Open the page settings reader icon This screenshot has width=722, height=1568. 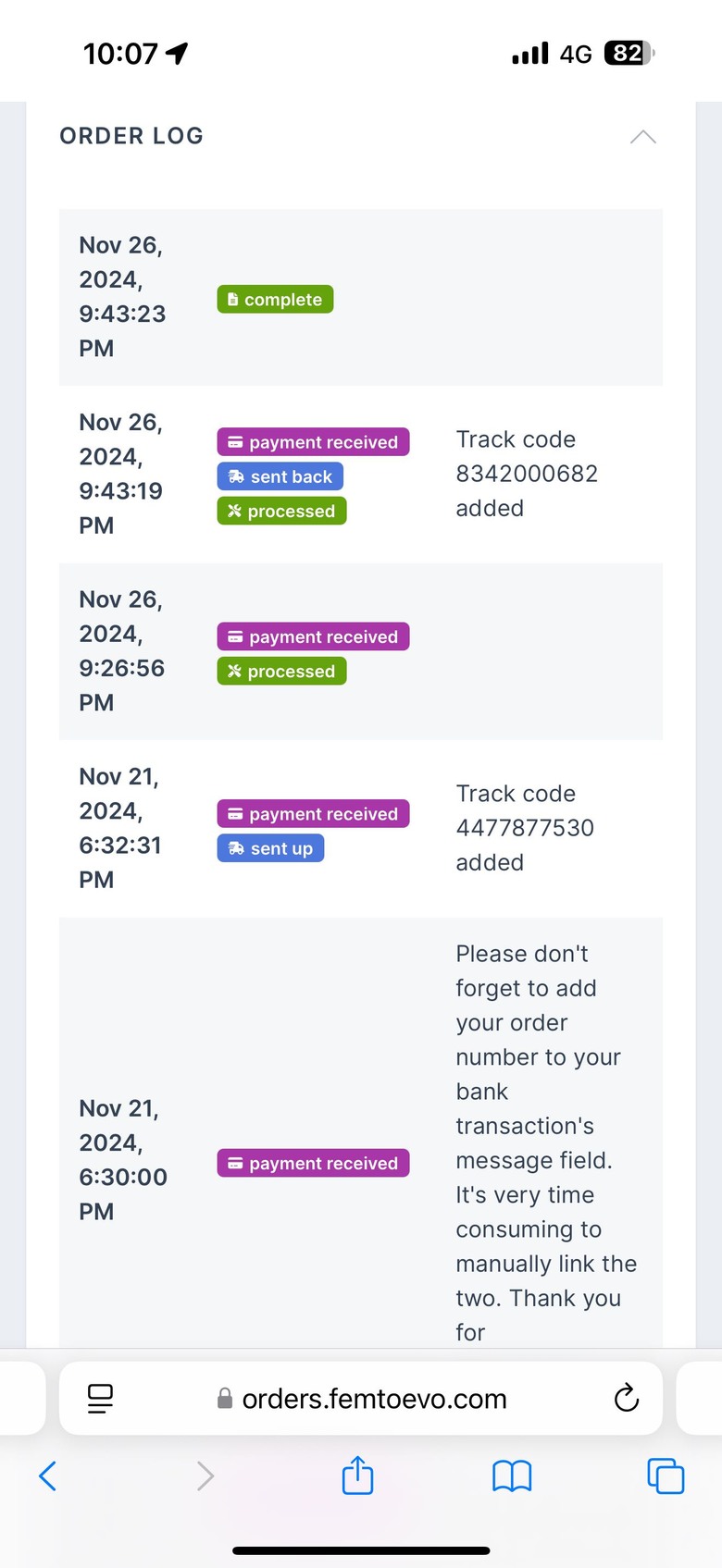tap(100, 1399)
